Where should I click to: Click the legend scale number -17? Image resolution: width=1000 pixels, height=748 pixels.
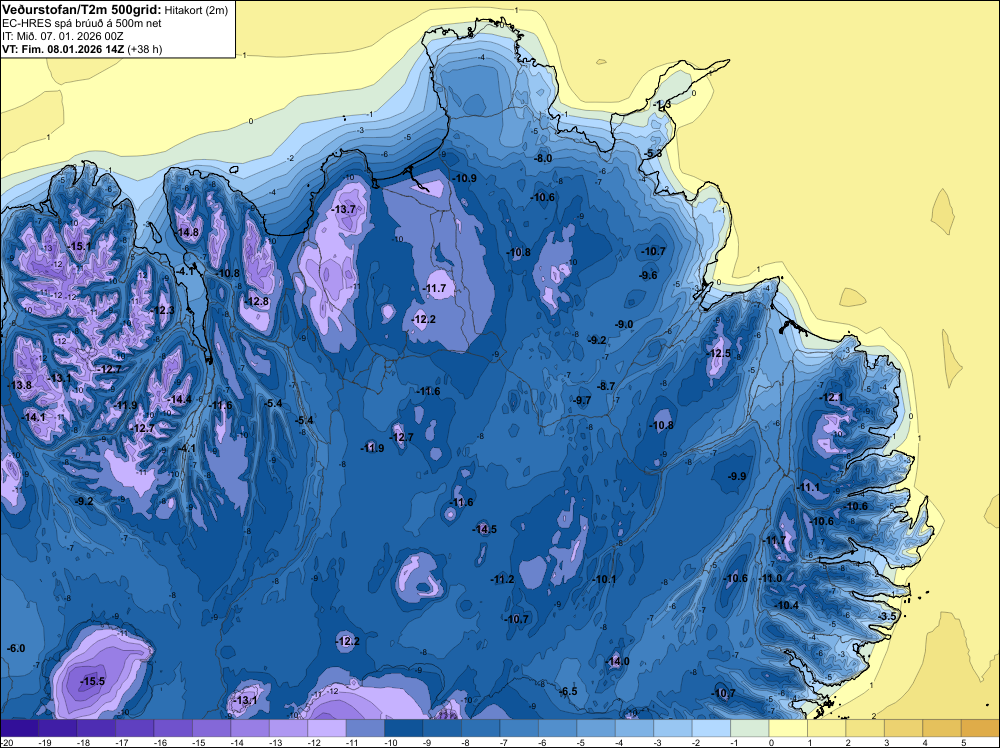click(121, 742)
